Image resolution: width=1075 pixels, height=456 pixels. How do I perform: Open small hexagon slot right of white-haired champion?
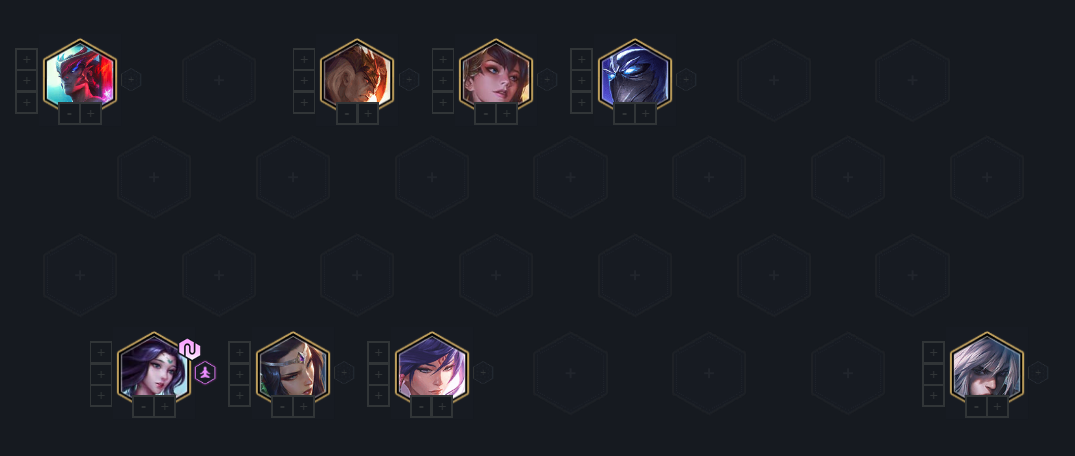(1038, 372)
